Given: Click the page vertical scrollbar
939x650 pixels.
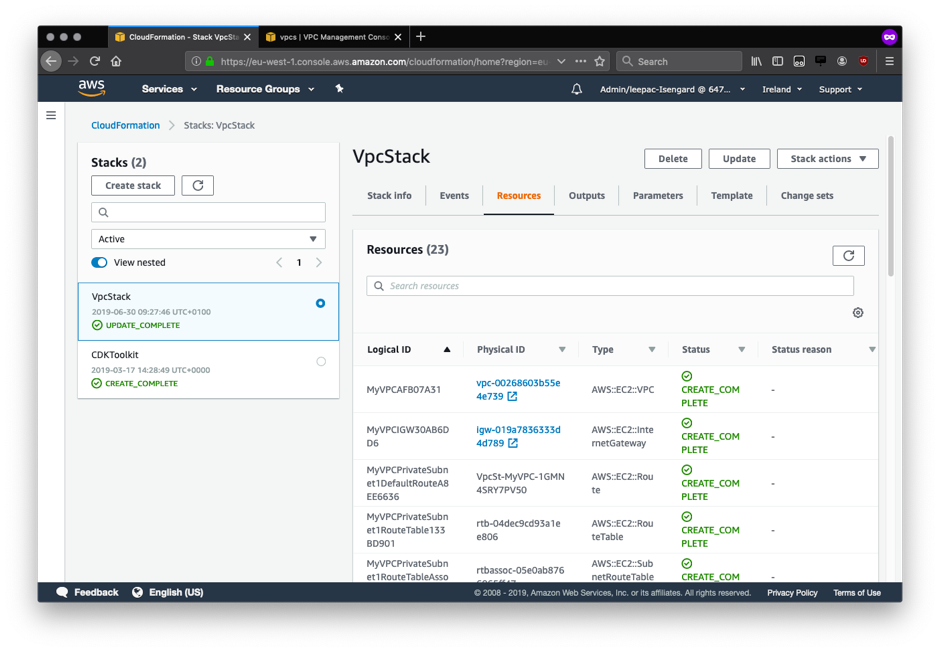Looking at the screenshot, I should pyautogui.click(x=890, y=207).
